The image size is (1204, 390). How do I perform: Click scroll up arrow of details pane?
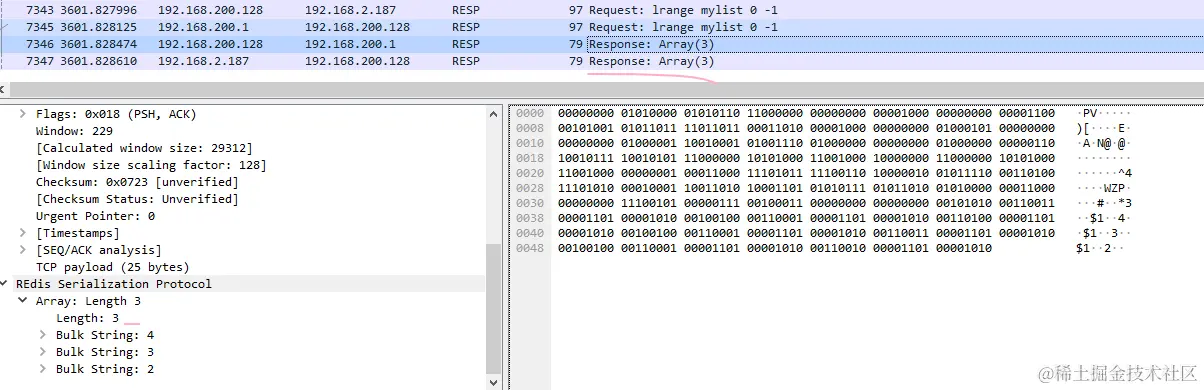(493, 112)
